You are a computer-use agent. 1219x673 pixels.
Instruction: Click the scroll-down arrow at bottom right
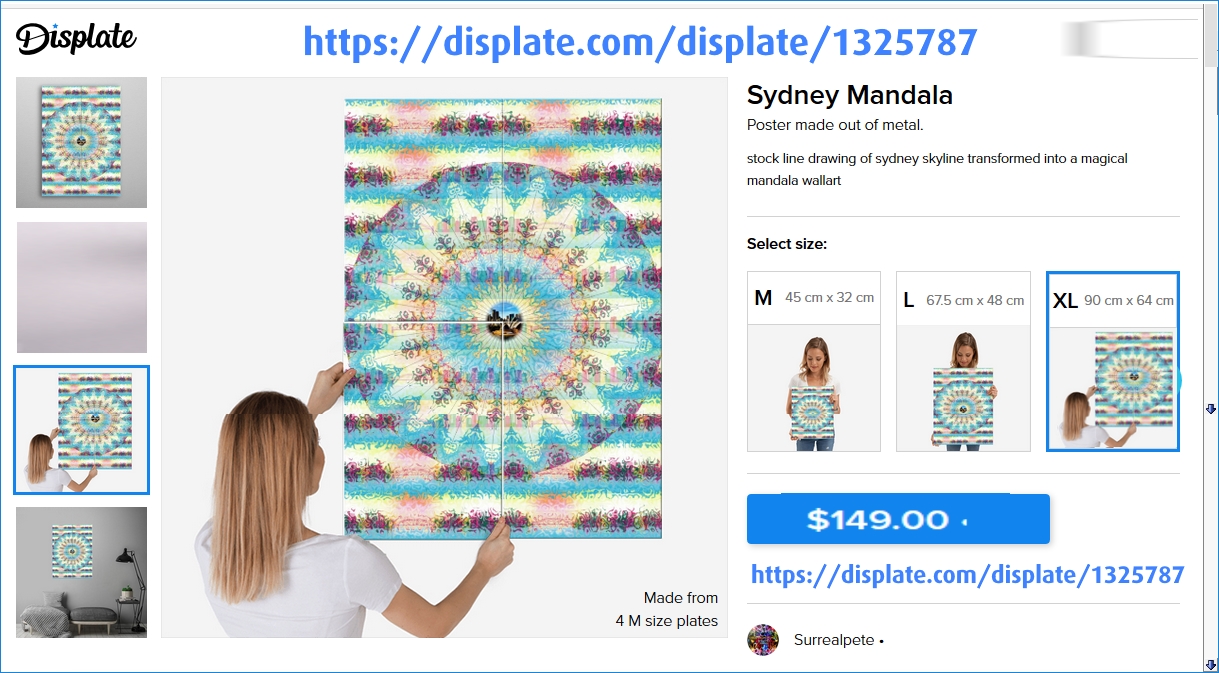click(1210, 664)
